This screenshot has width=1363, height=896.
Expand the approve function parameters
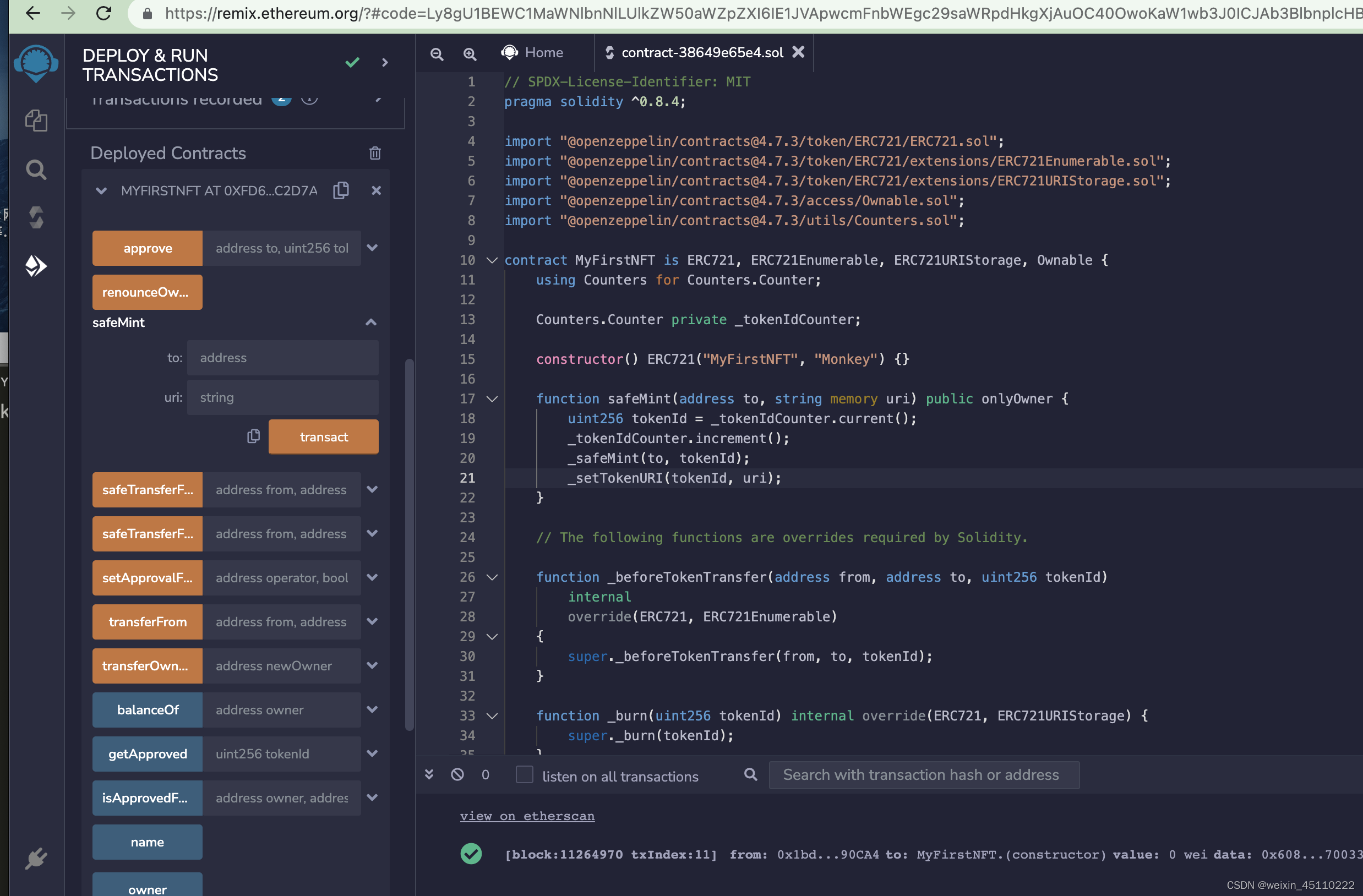pos(372,248)
